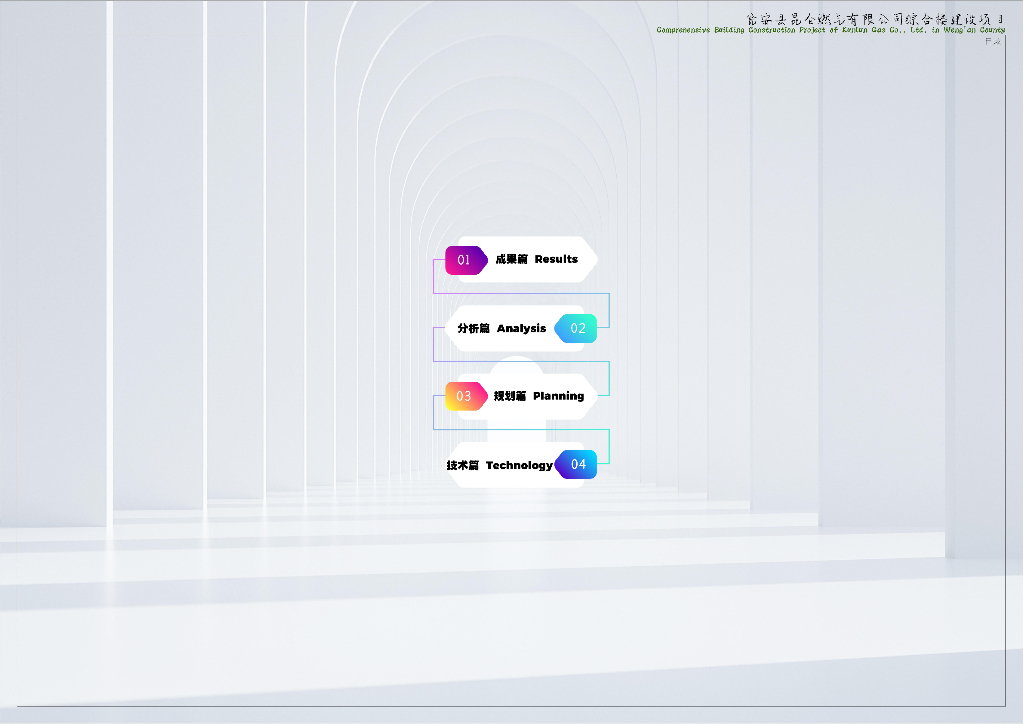The height and width of the screenshot is (724, 1024).
Task: Select the English word Technology
Action: click(519, 465)
